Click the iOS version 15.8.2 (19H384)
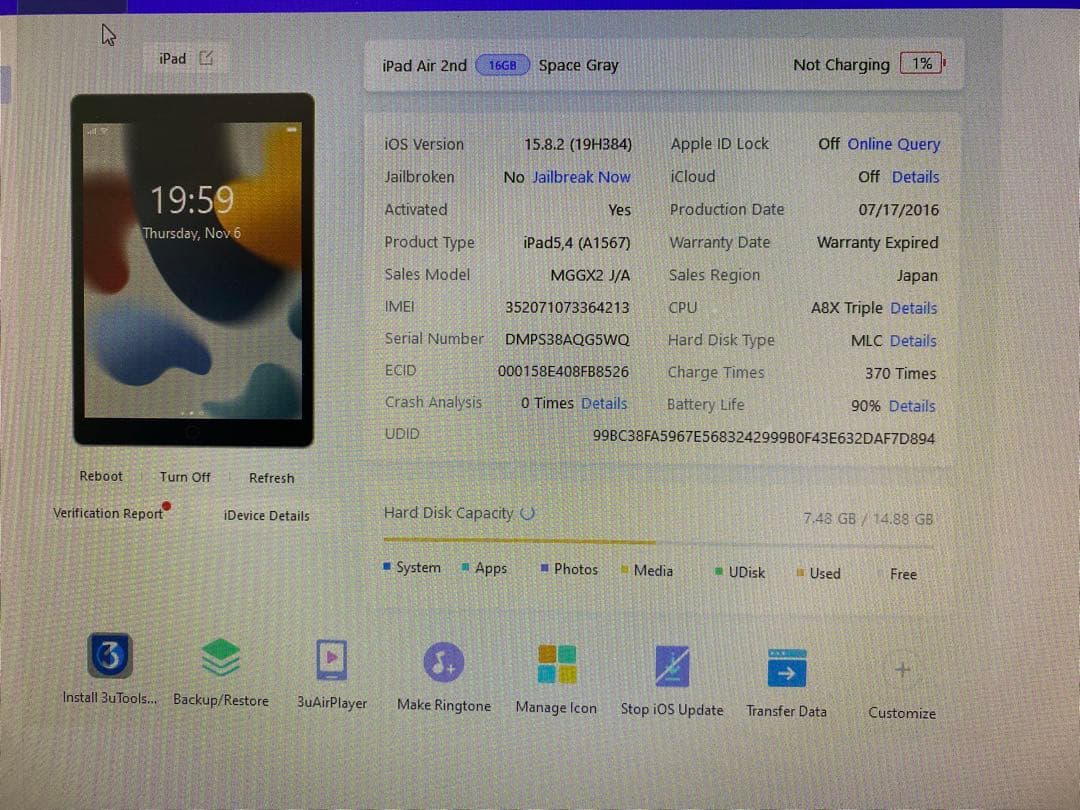 coord(578,144)
